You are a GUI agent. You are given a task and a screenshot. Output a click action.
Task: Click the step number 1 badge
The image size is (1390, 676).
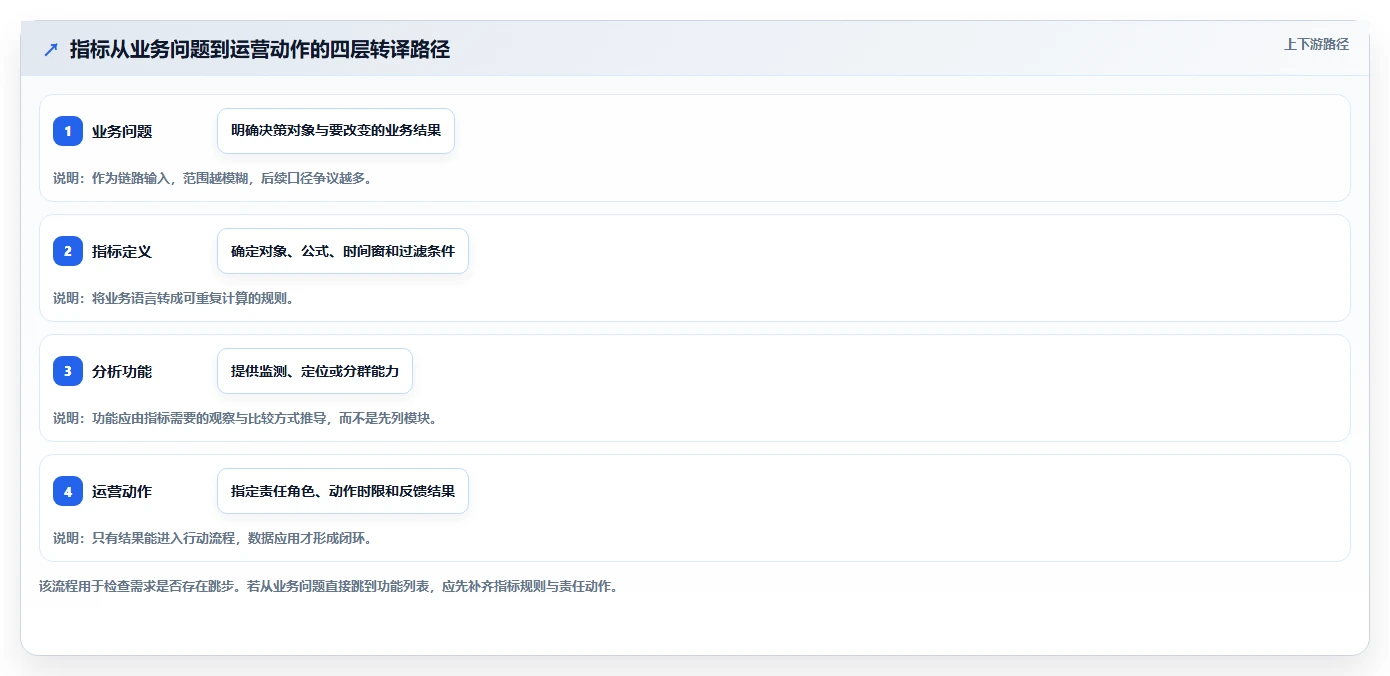coord(68,131)
